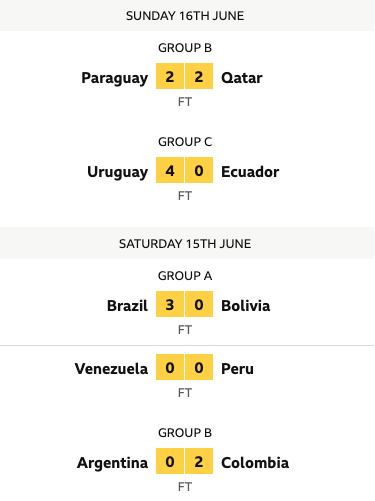Click the Sunday 16th June date header

tap(185, 16)
